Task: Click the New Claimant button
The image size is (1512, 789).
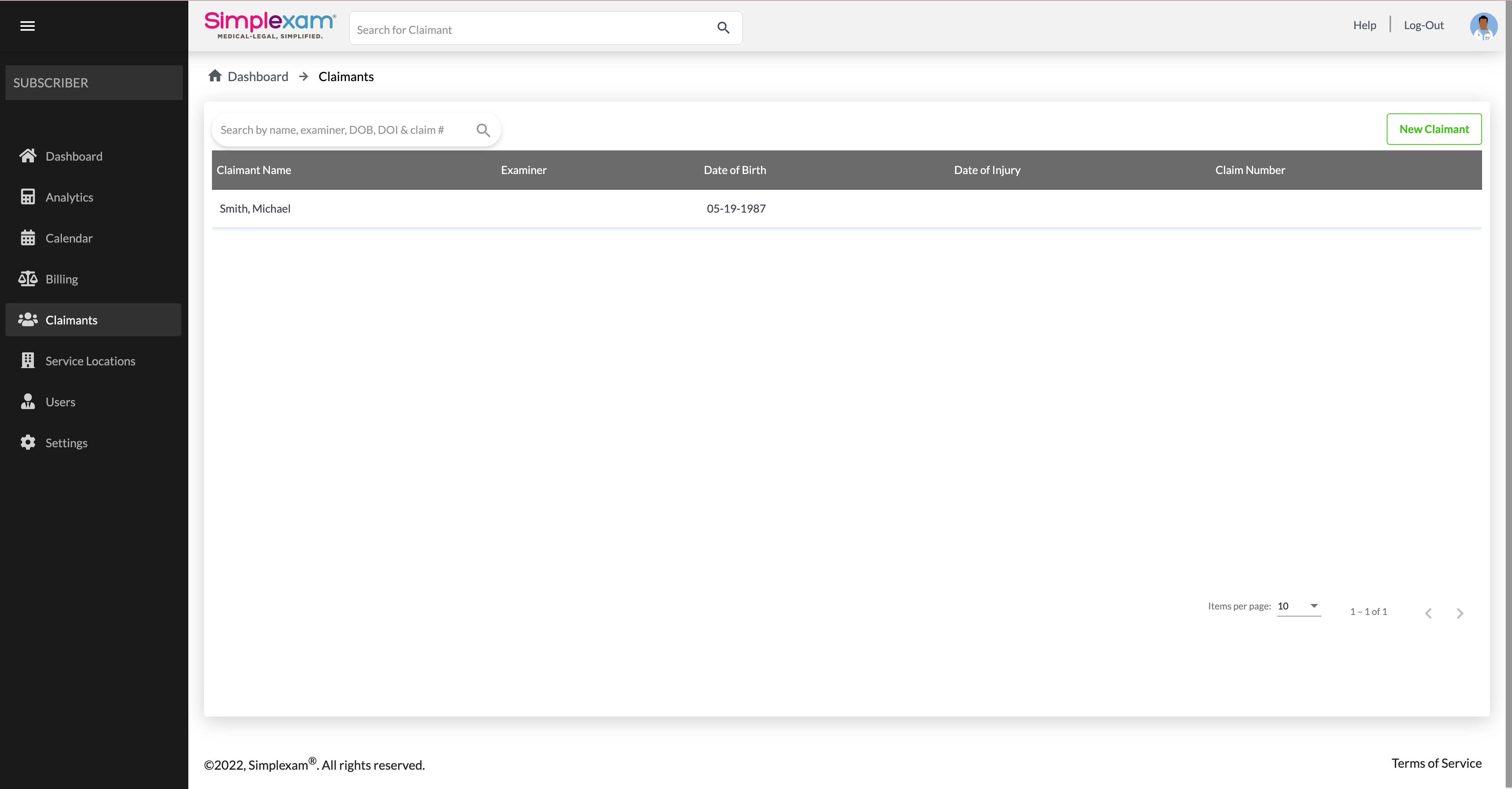Action: click(1433, 129)
